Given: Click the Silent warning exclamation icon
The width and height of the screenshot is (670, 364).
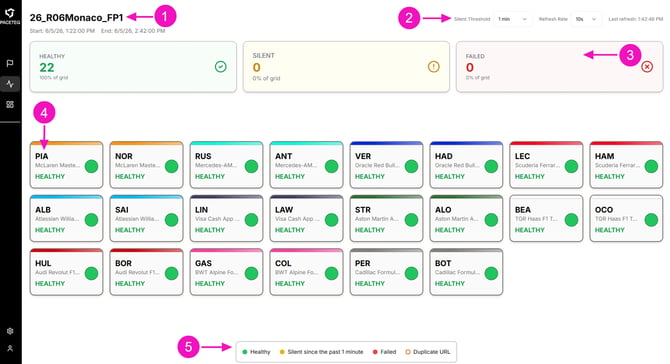Looking at the screenshot, I should point(434,67).
